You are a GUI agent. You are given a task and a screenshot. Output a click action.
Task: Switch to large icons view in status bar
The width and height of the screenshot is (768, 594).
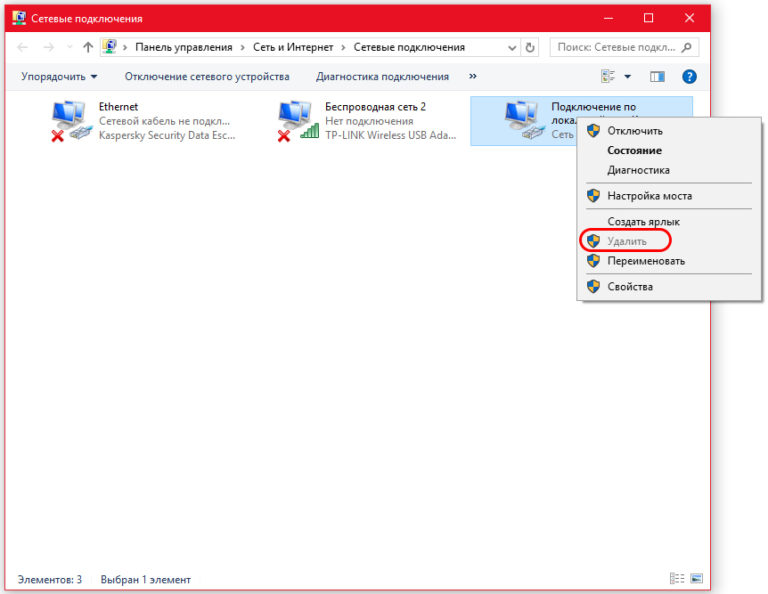(x=696, y=579)
